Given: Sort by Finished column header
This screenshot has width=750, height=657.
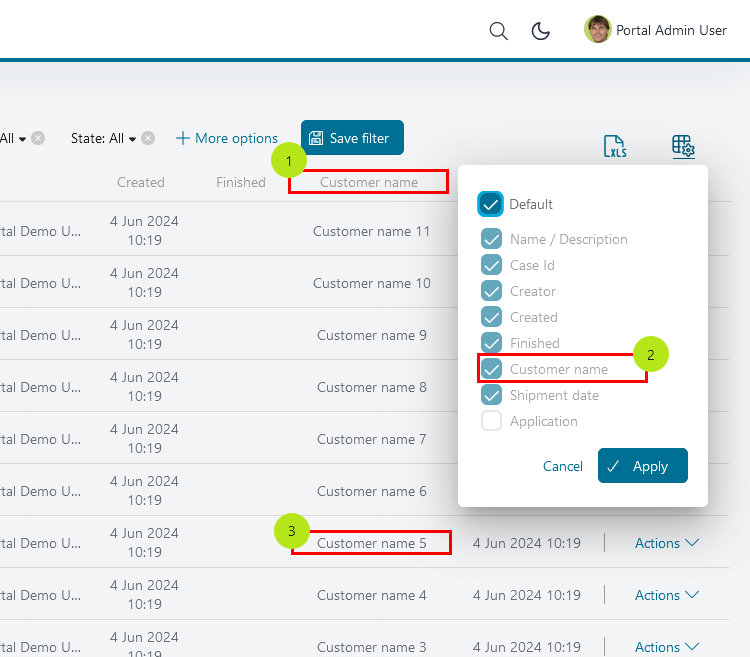Looking at the screenshot, I should 241,182.
